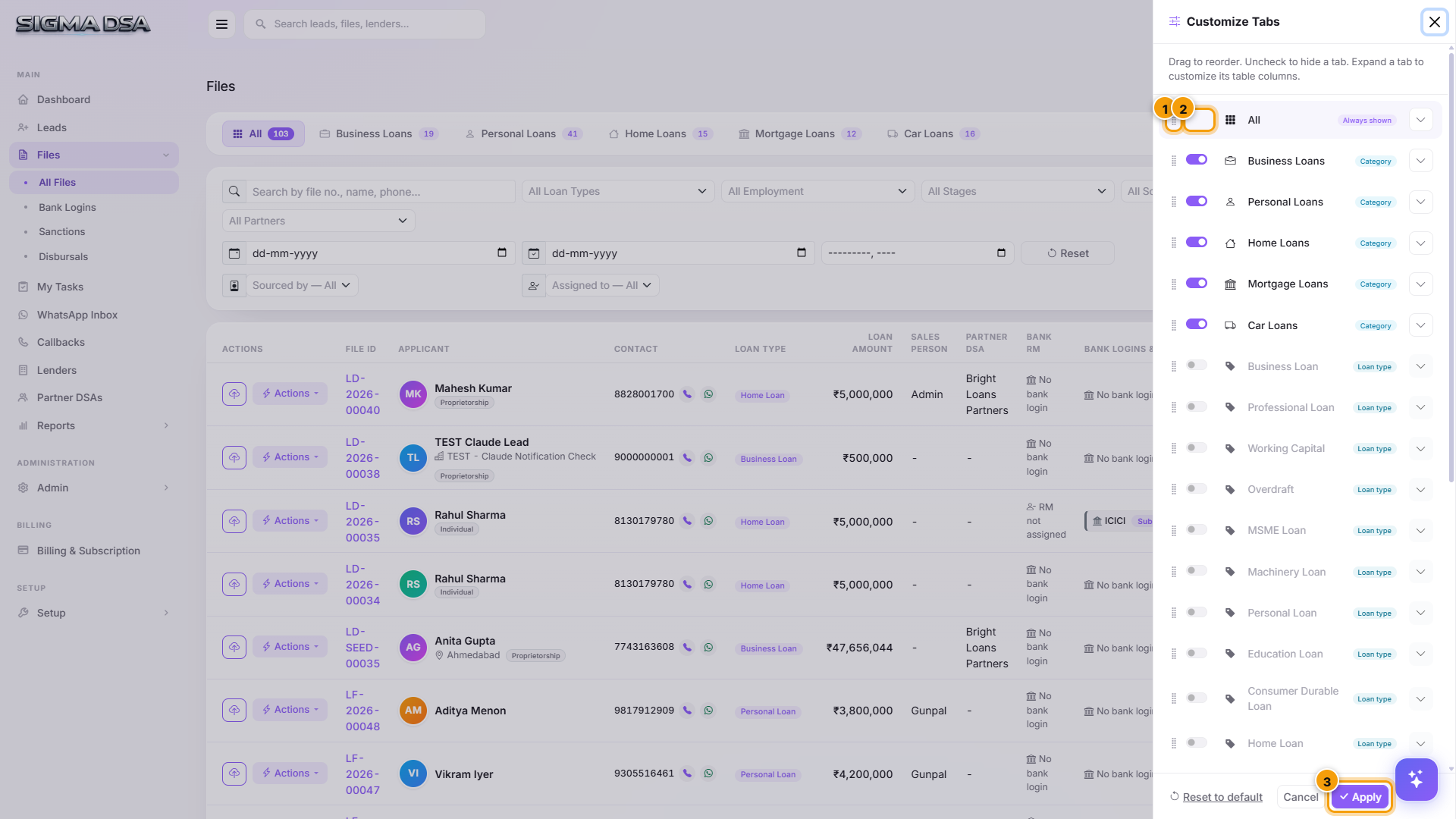Viewport: 1456px width, 819px height.
Task: Apply the customized tabs
Action: click(x=1360, y=797)
